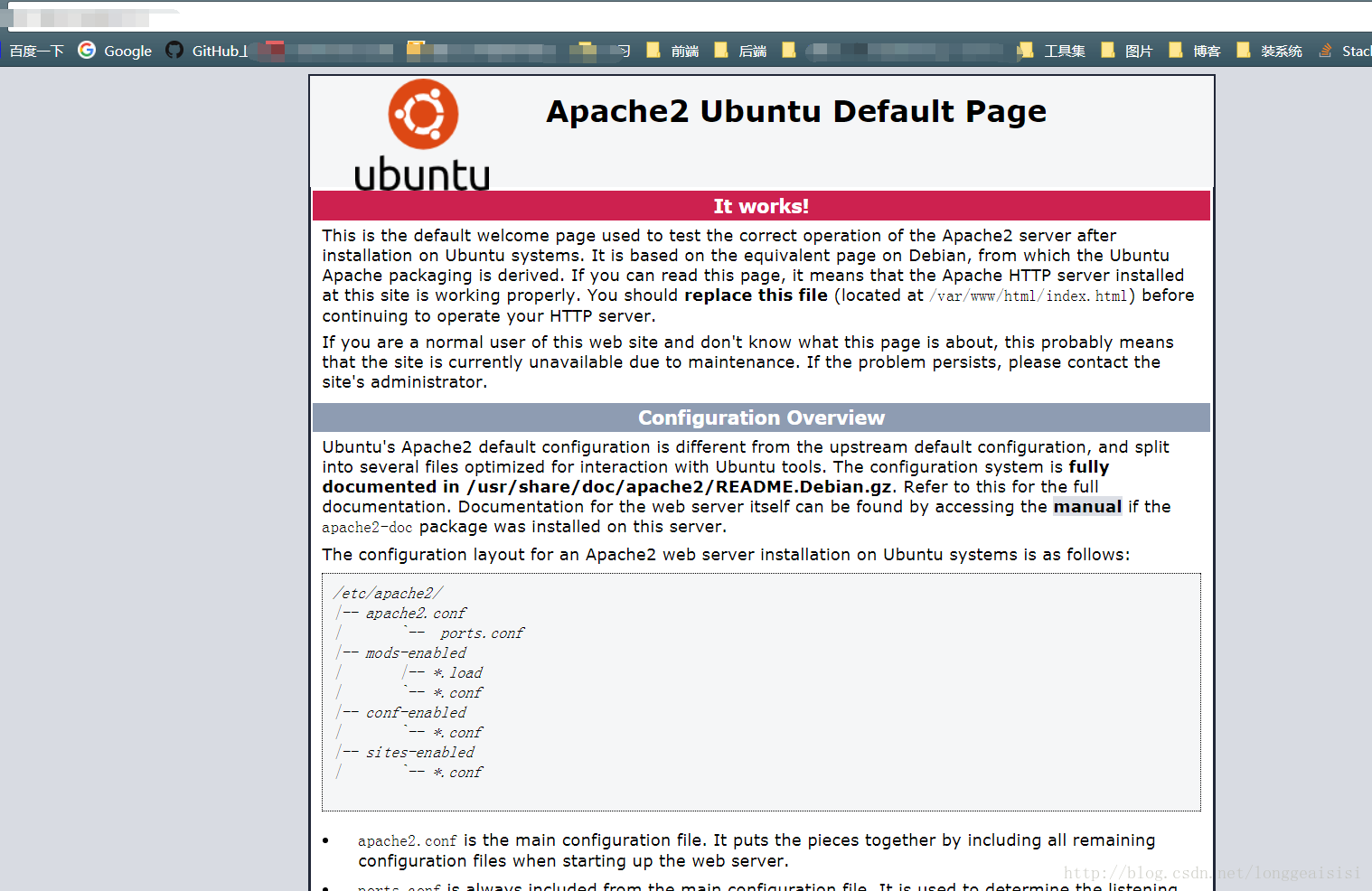Click the bold replace this file text

point(756,295)
